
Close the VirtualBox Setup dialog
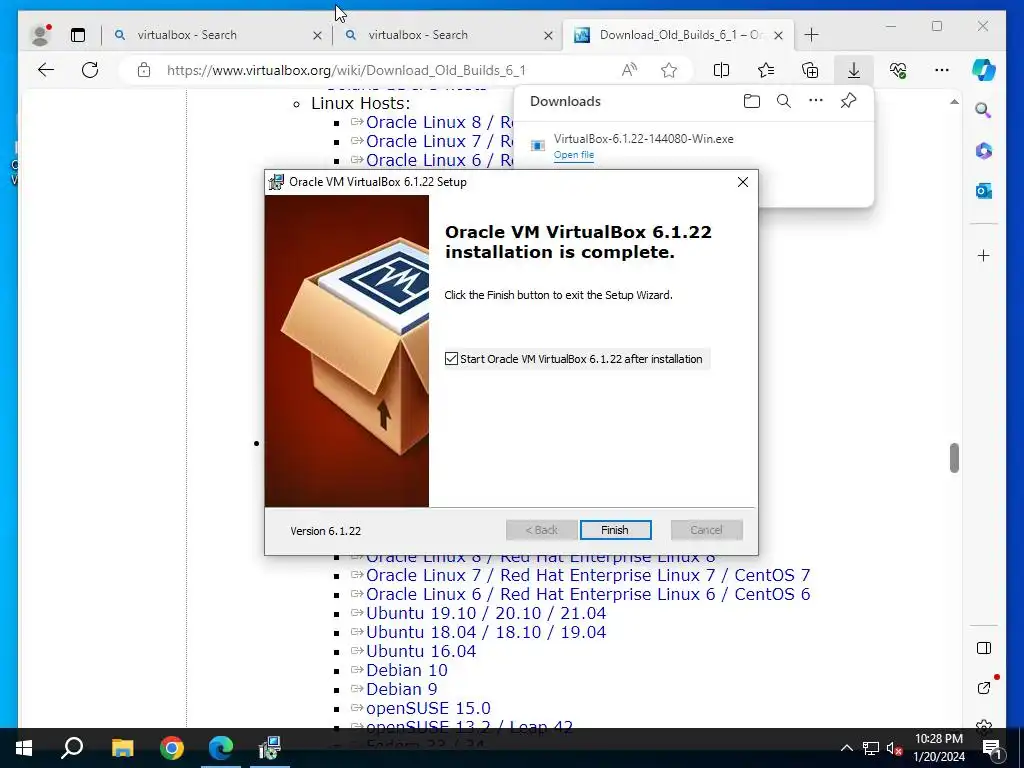tap(743, 182)
